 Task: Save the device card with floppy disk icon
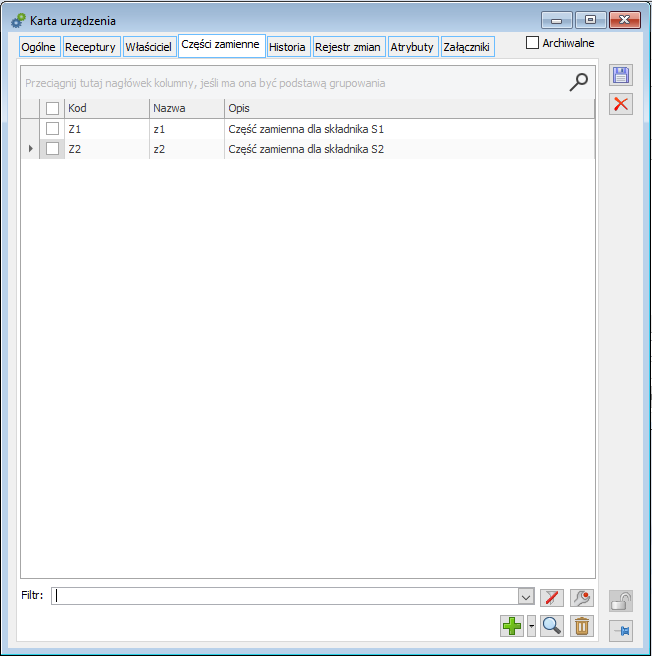pyautogui.click(x=621, y=75)
